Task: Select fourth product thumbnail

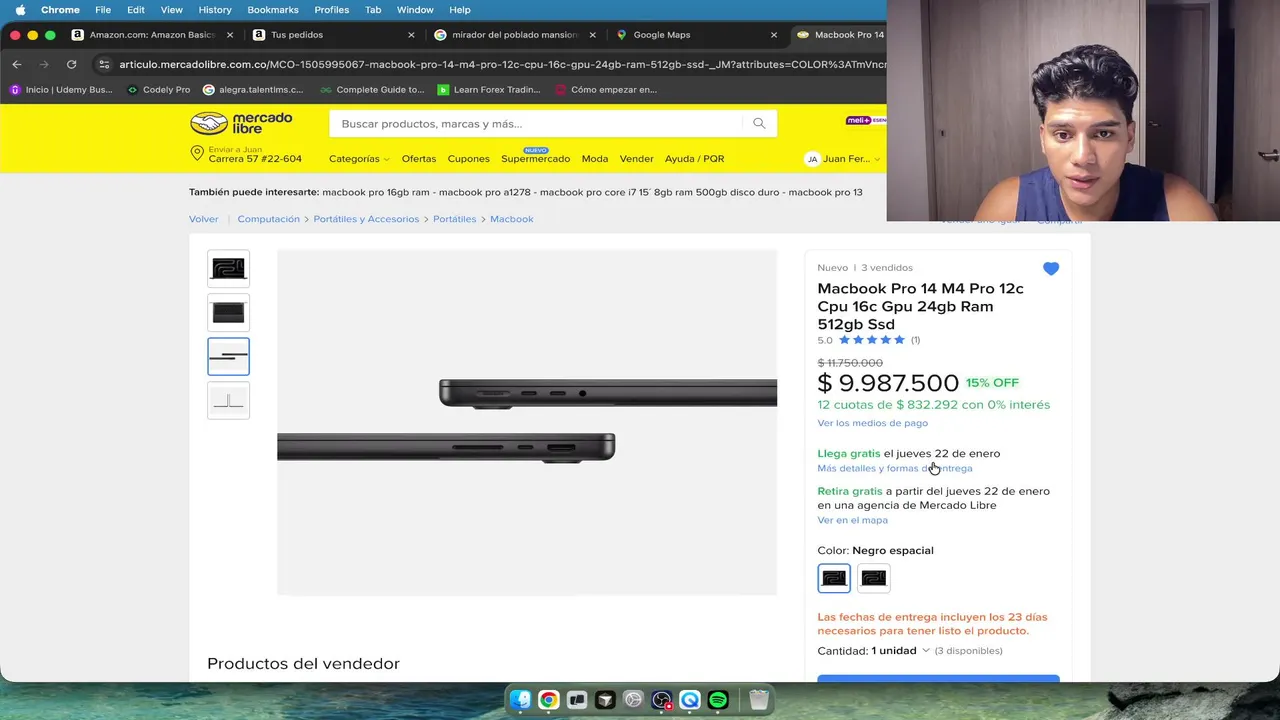Action: [x=229, y=400]
